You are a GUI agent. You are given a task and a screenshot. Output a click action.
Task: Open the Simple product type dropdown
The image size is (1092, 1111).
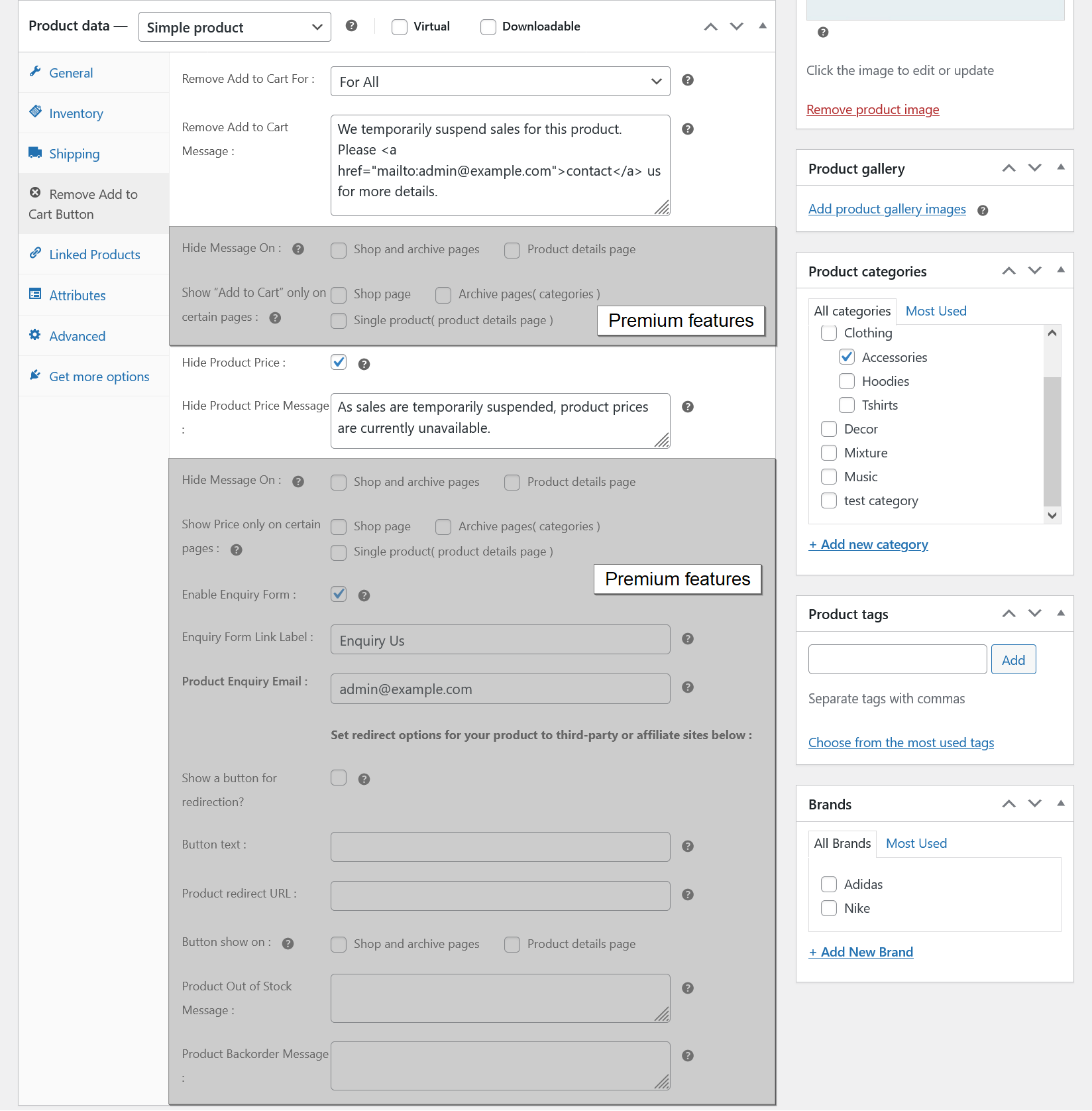(x=235, y=27)
